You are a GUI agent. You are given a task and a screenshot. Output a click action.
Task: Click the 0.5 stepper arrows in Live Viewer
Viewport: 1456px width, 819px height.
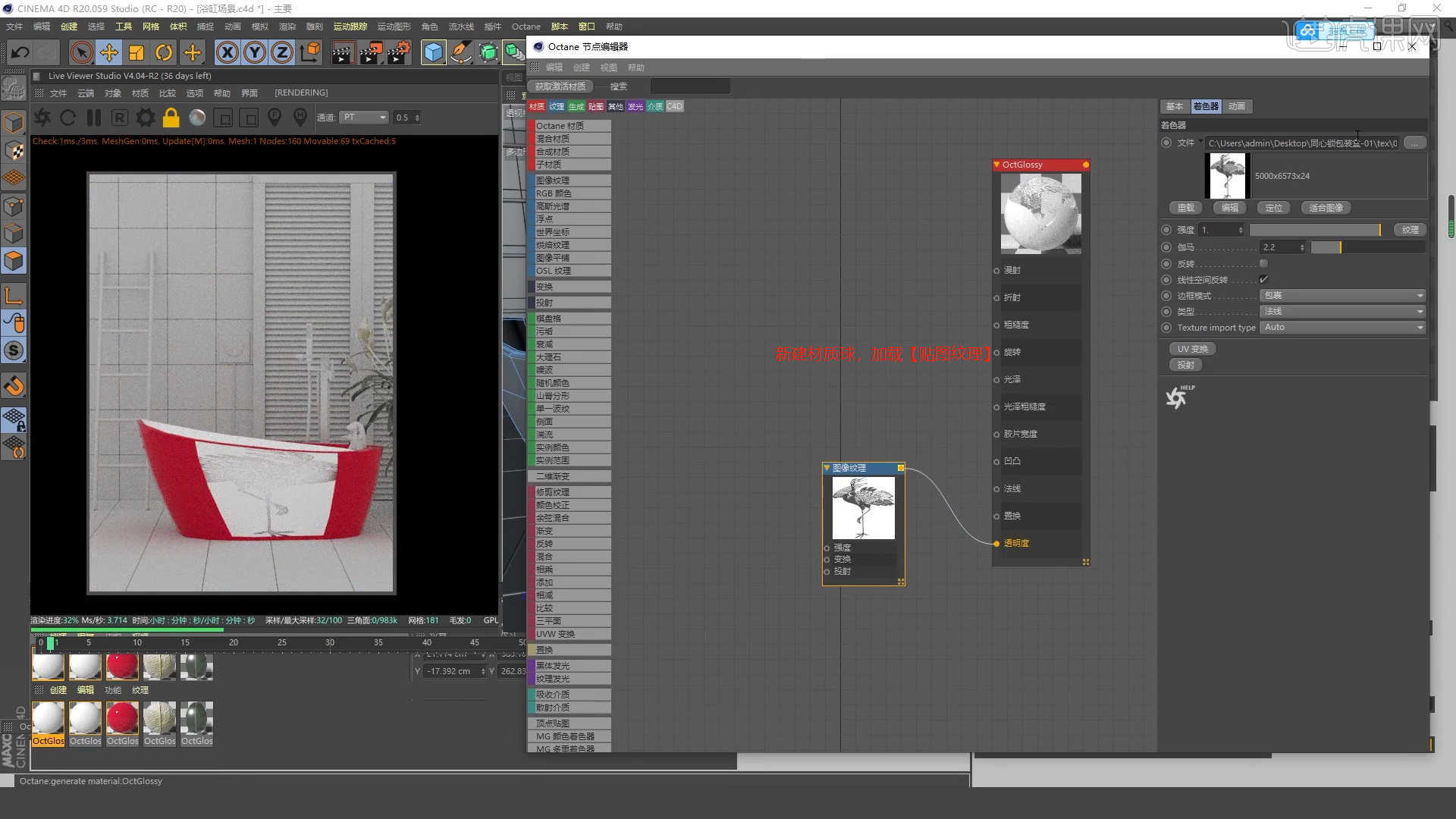(417, 118)
